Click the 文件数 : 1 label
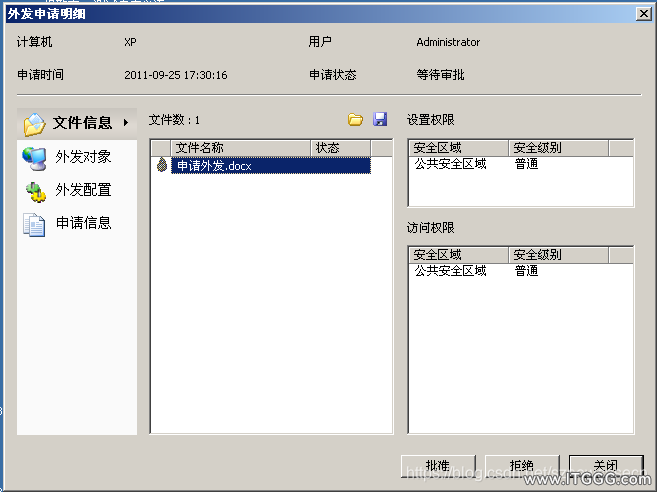Image resolution: width=657 pixels, height=492 pixels. 174,120
